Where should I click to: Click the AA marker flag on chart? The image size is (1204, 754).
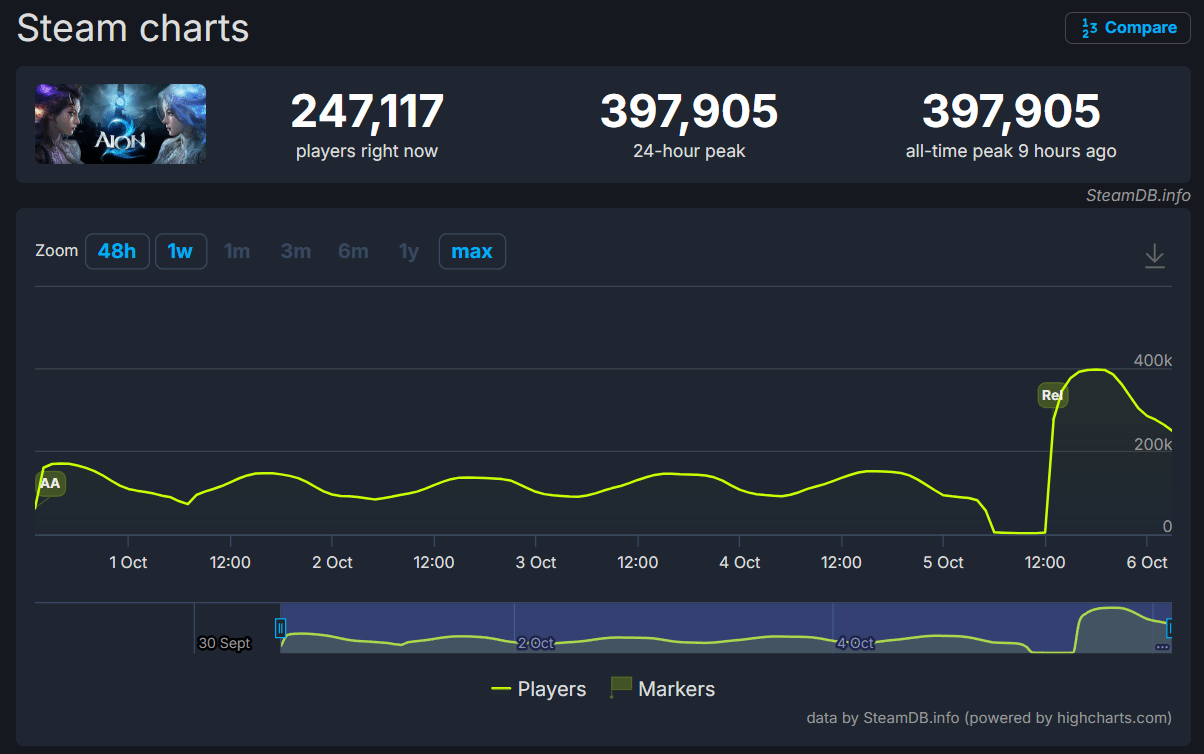[x=50, y=484]
